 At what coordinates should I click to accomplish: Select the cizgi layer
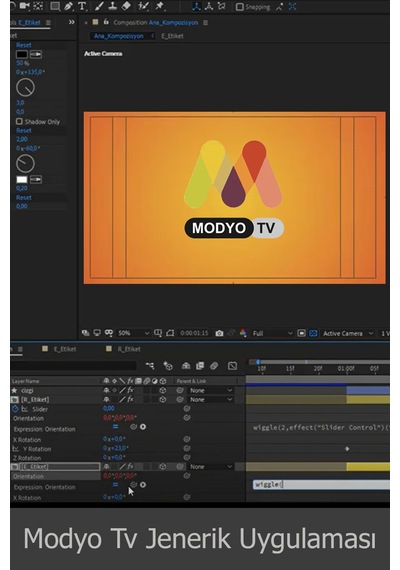pos(27,390)
